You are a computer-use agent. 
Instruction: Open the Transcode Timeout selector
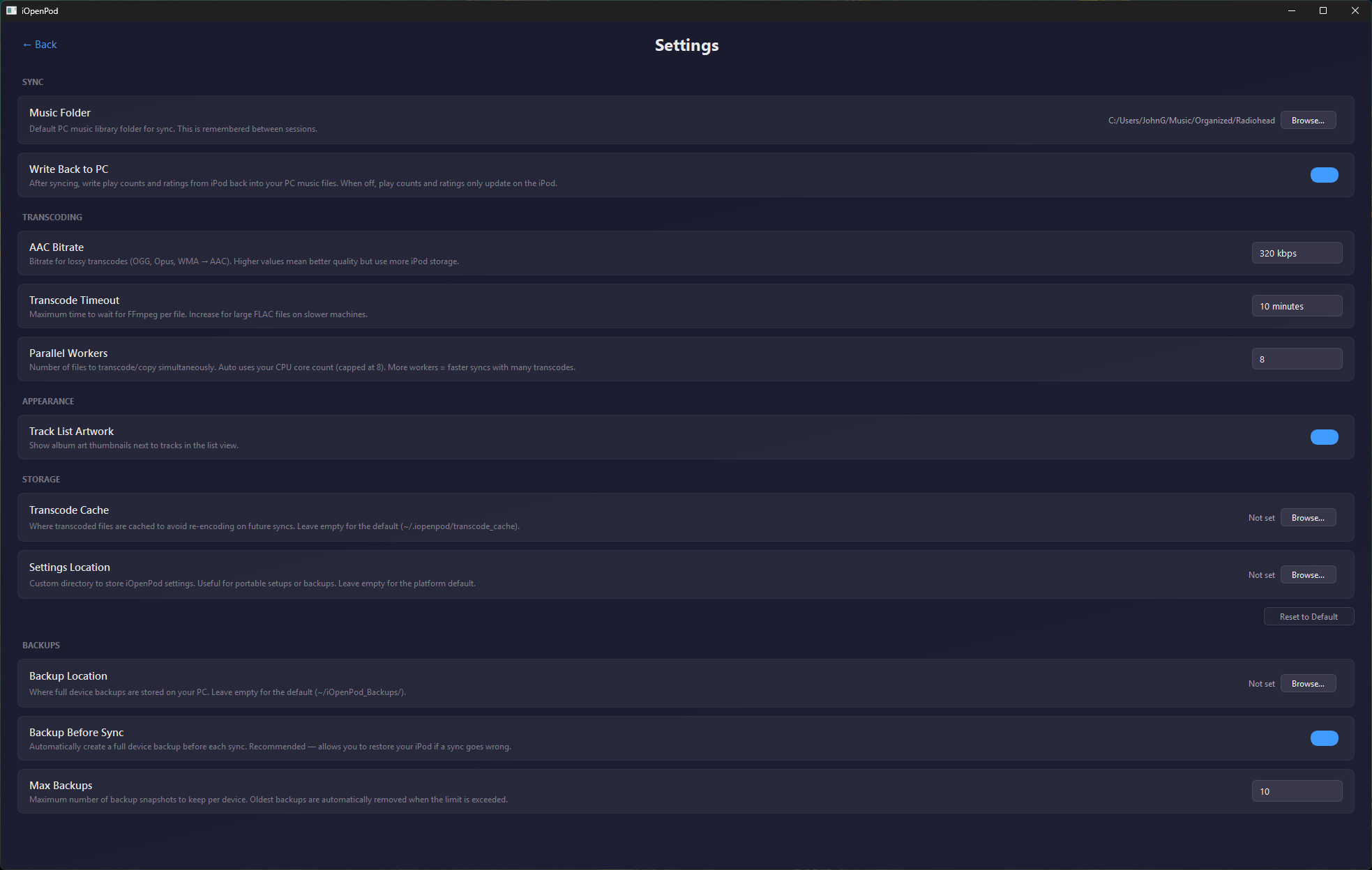(1297, 305)
